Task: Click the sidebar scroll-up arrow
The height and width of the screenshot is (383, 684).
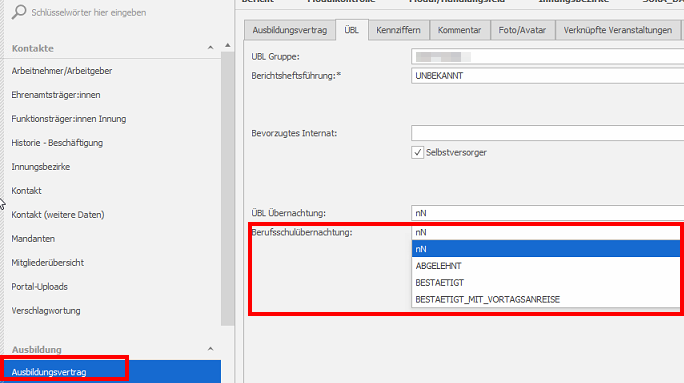Action: pyautogui.click(x=227, y=45)
